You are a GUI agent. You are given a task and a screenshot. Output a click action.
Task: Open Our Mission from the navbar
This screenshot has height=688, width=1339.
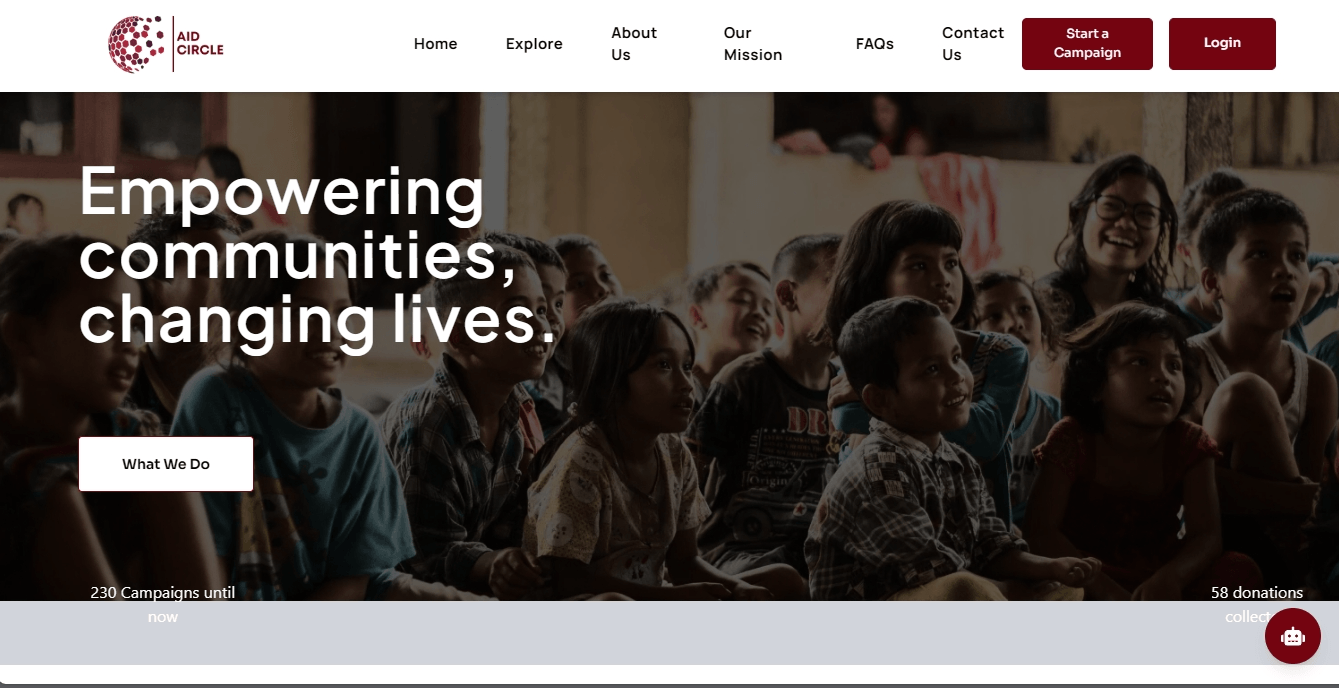tap(753, 44)
